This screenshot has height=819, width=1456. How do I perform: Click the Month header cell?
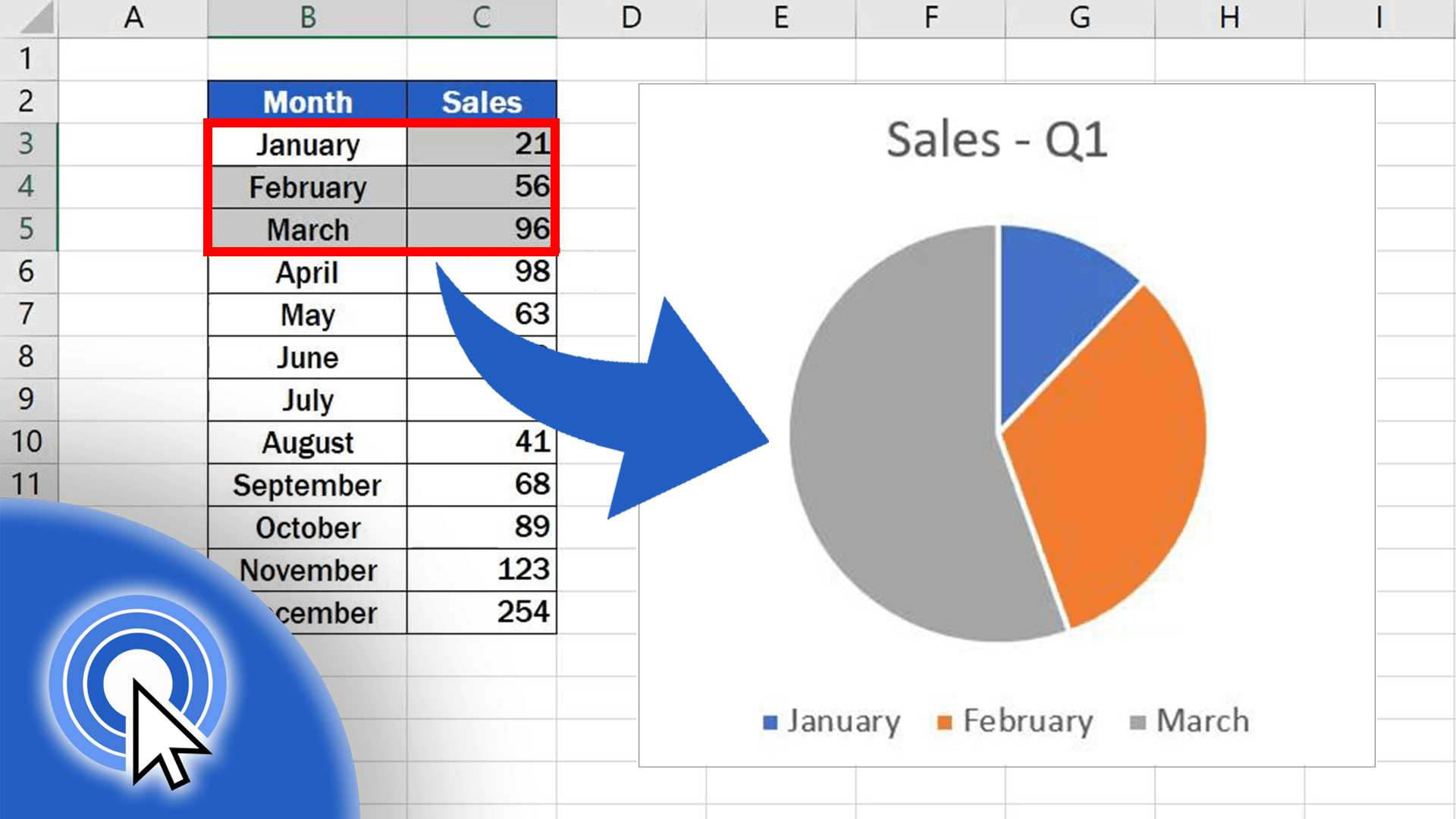point(307,102)
